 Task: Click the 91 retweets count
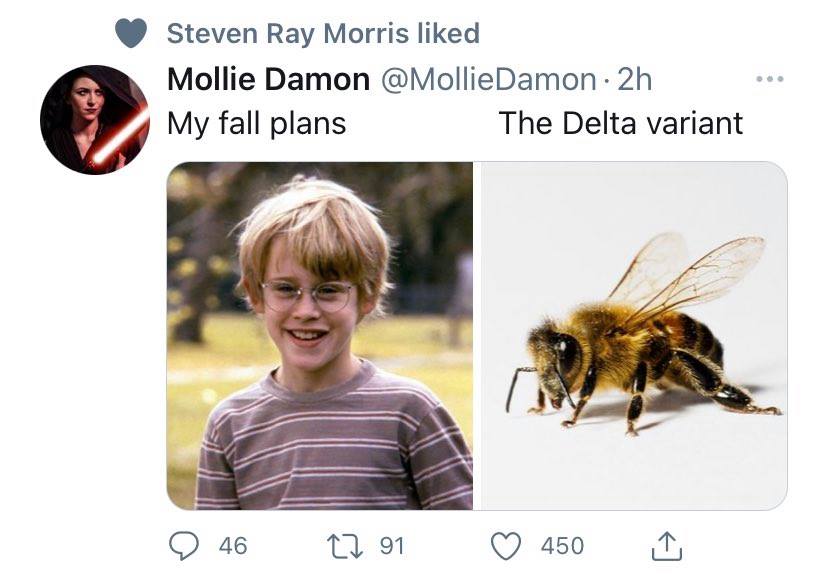pos(392,545)
